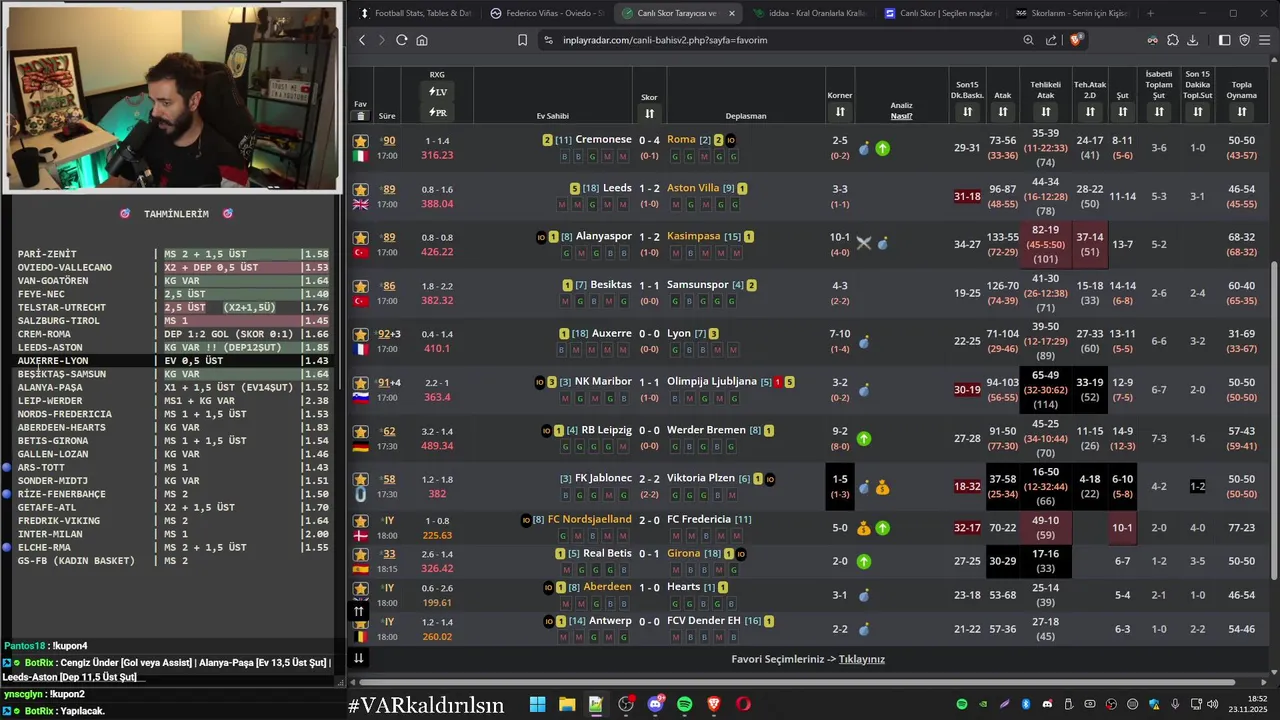Toggle favorite star for Besiktas row

click(x=361, y=285)
